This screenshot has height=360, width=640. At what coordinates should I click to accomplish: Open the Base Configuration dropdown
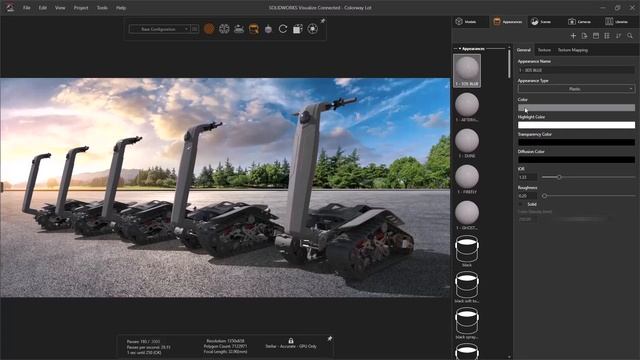(x=159, y=29)
